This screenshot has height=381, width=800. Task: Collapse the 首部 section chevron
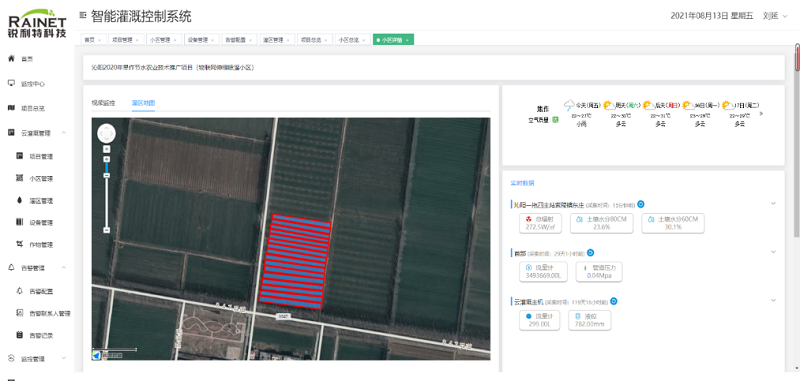pos(773,251)
